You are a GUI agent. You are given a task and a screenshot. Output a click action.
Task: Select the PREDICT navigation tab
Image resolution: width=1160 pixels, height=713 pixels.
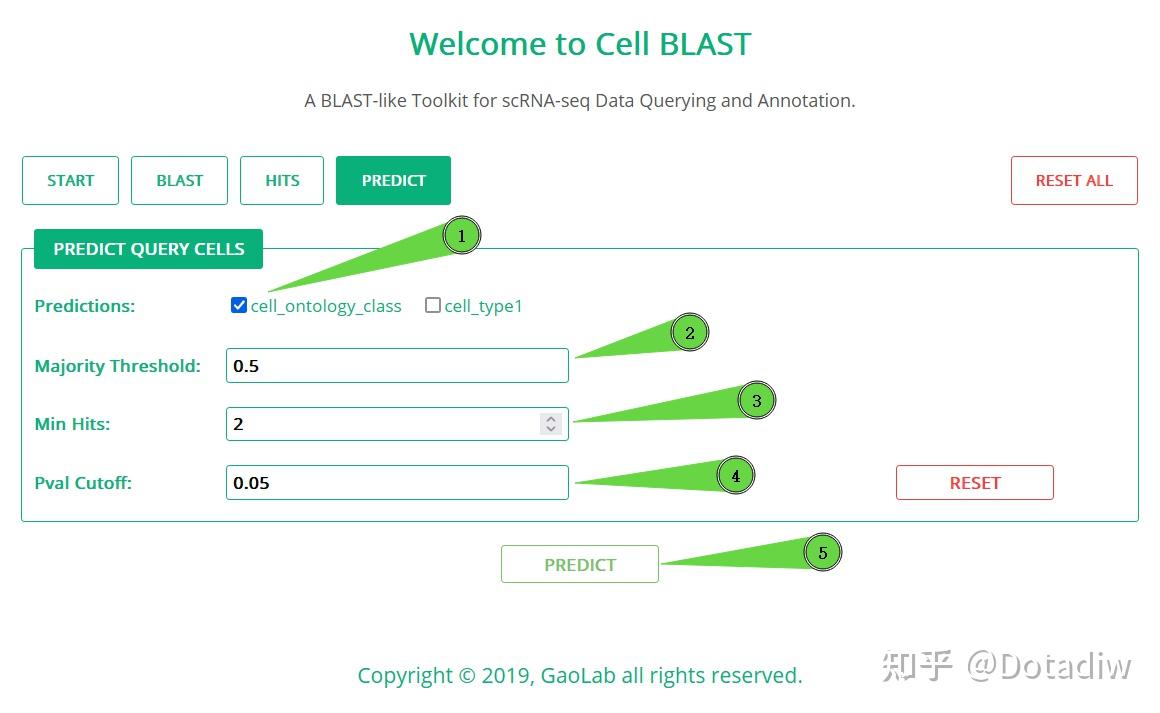click(393, 180)
